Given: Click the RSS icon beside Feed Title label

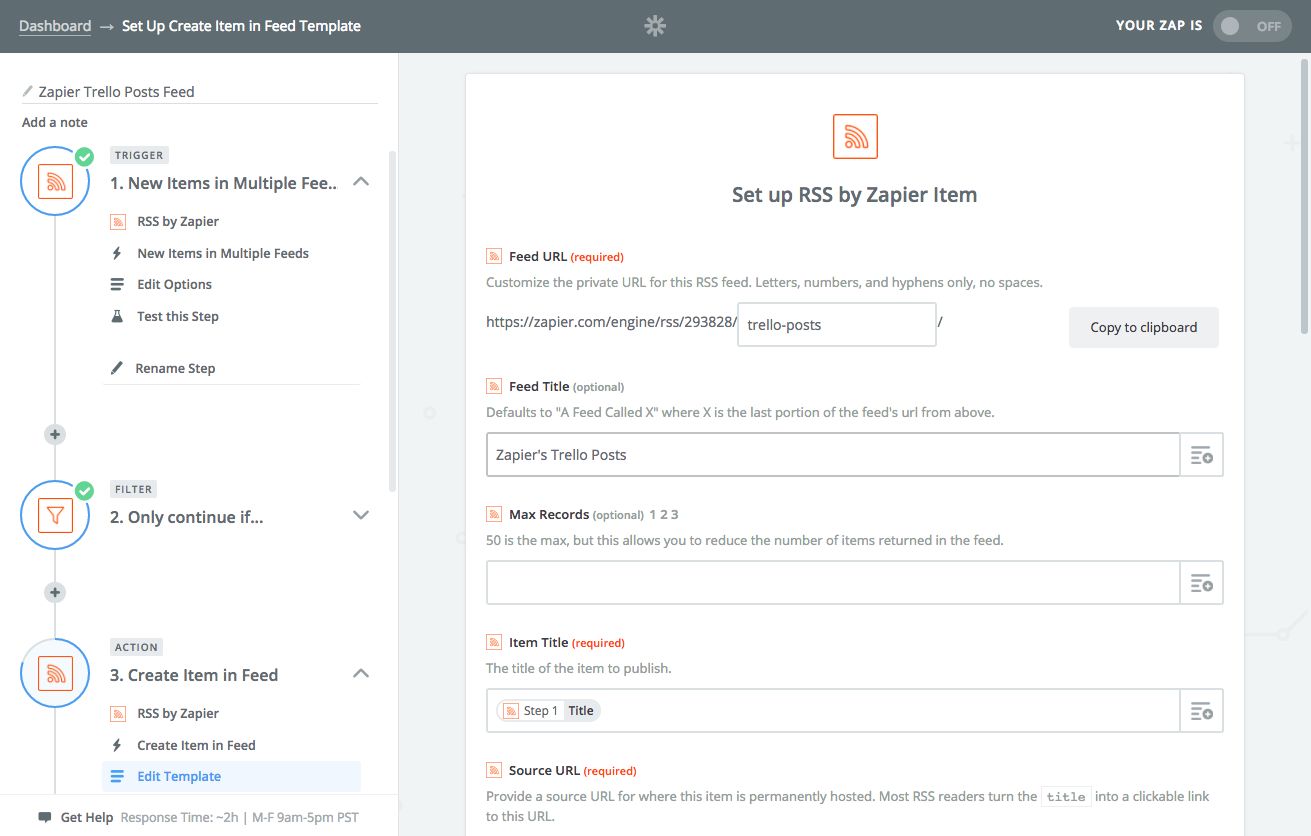Looking at the screenshot, I should tap(494, 386).
